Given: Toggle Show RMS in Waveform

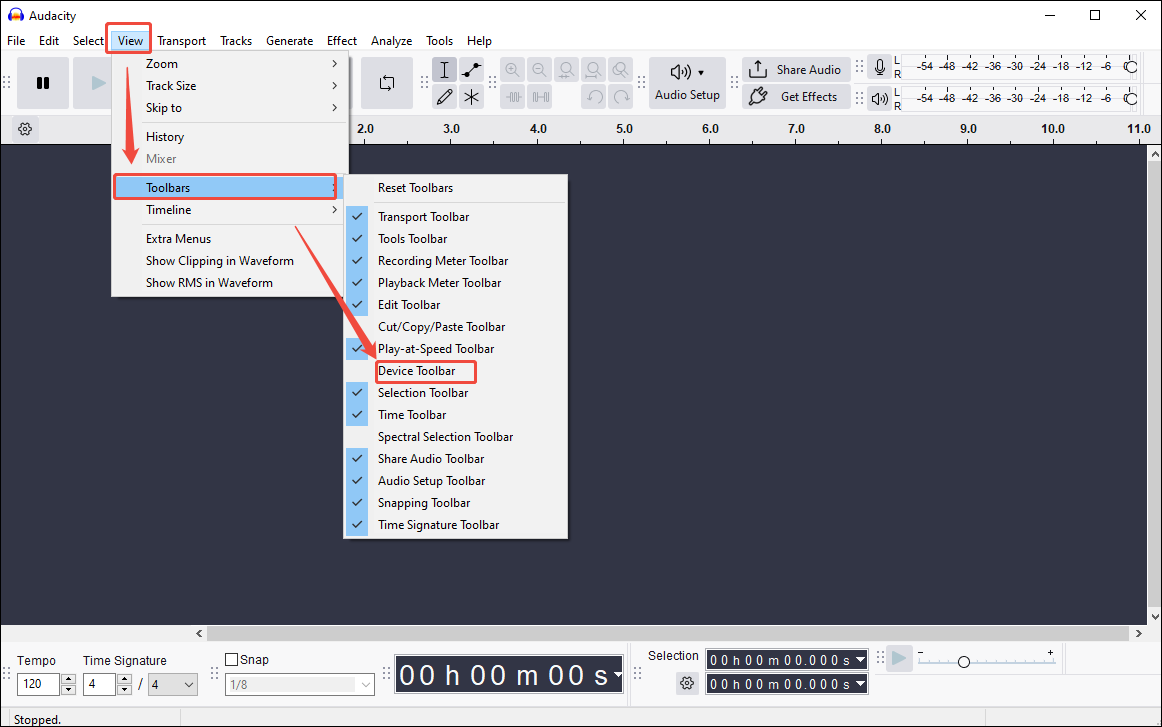Looking at the screenshot, I should coord(230,282).
